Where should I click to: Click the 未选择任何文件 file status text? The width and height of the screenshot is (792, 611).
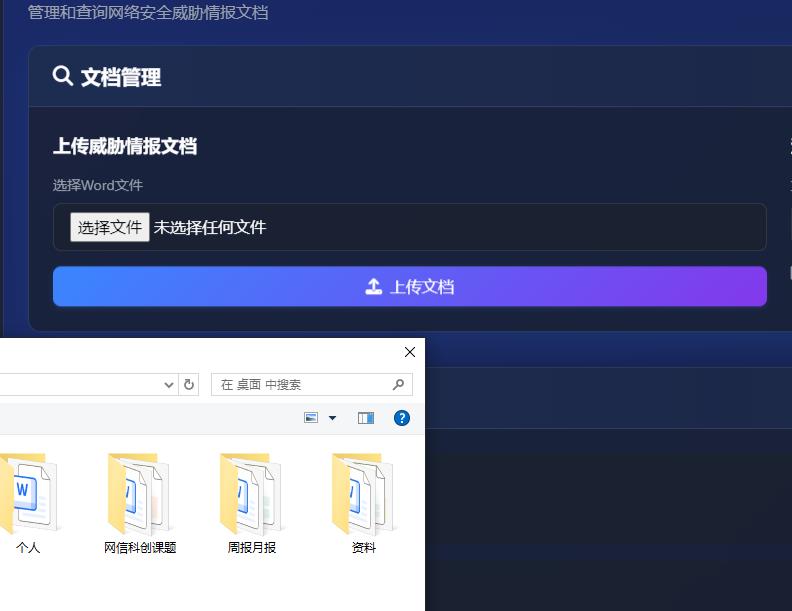coord(210,227)
